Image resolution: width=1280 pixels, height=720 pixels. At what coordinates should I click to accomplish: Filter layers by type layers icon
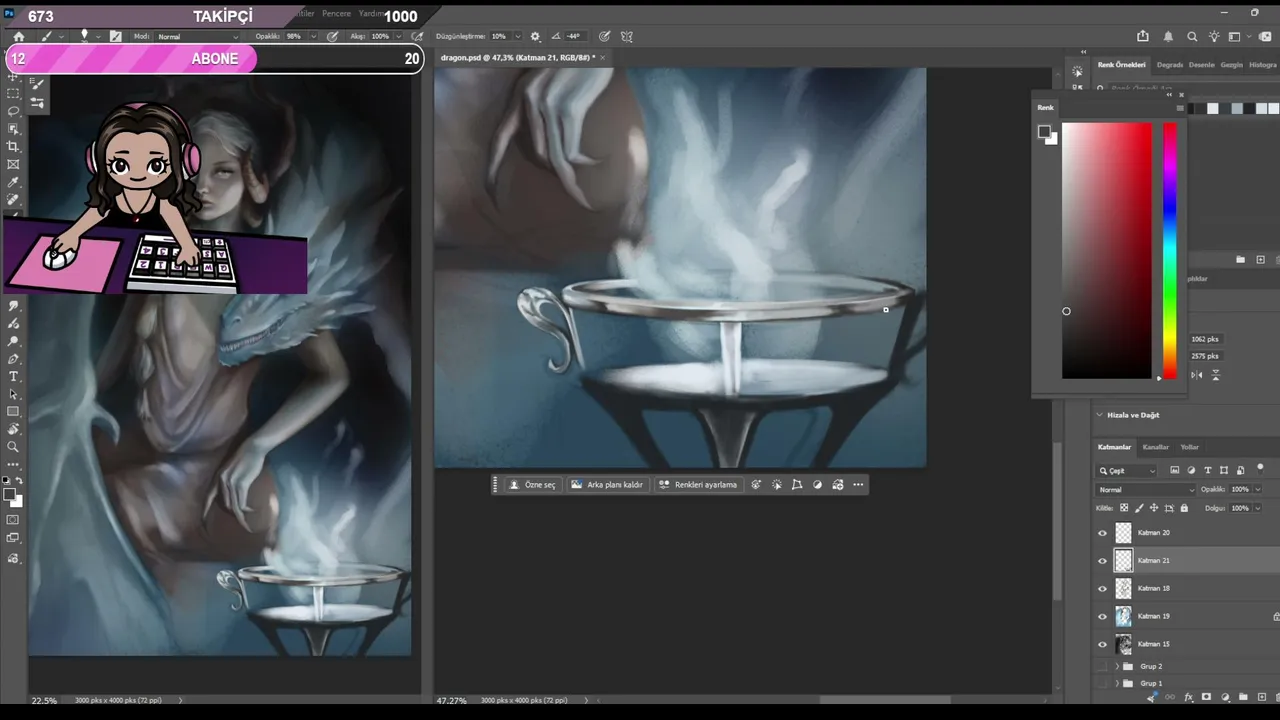(x=1208, y=470)
